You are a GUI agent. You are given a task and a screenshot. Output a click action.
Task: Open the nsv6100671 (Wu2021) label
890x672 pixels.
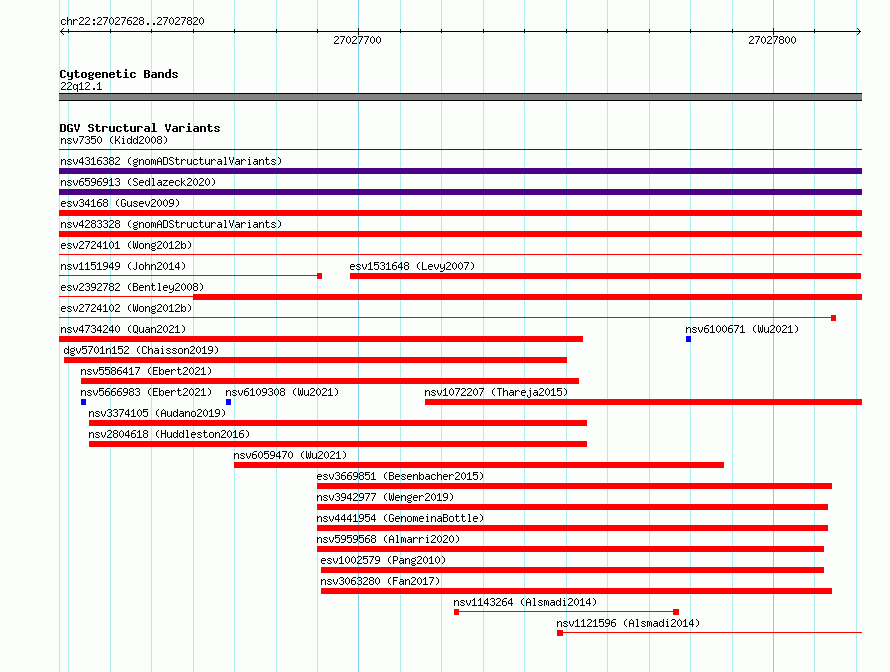pos(742,329)
